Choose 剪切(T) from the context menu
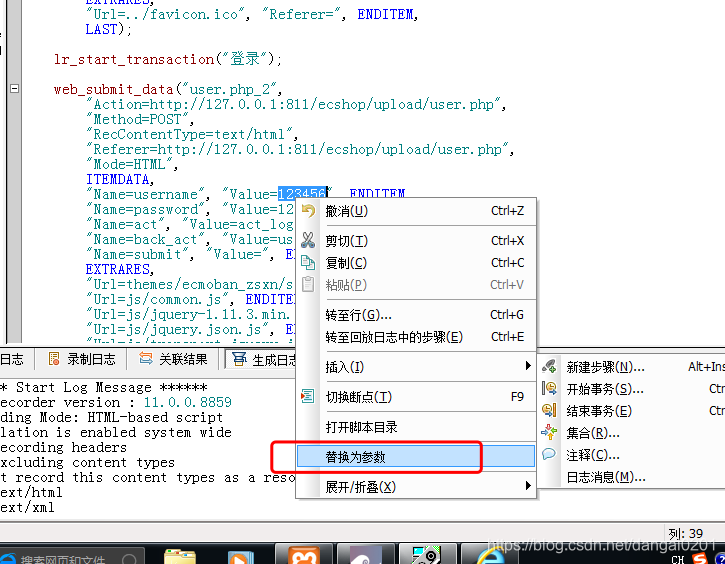This screenshot has width=725, height=564. (x=416, y=241)
